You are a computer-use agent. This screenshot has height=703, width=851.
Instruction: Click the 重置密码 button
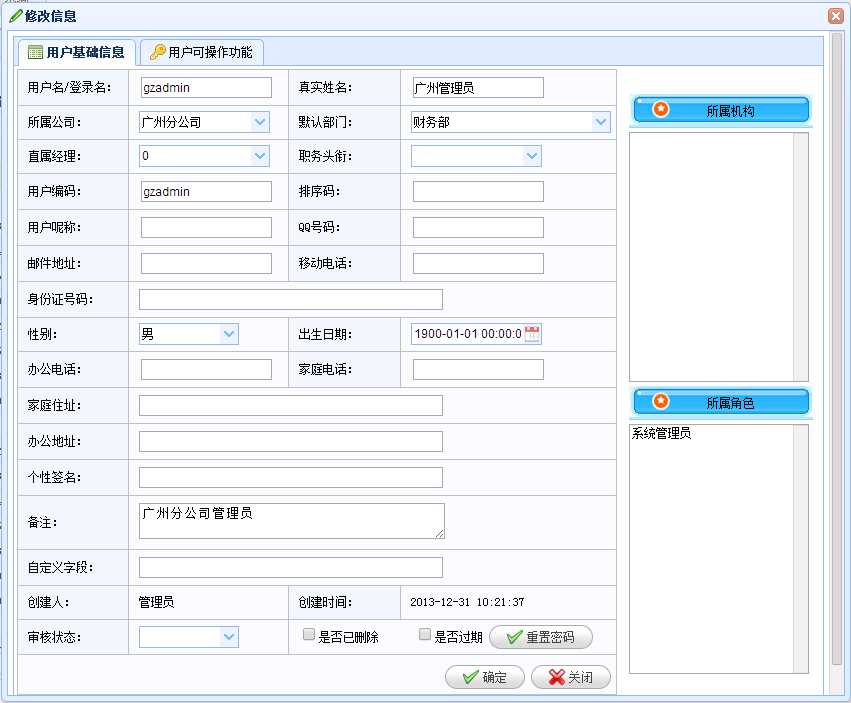click(x=541, y=637)
